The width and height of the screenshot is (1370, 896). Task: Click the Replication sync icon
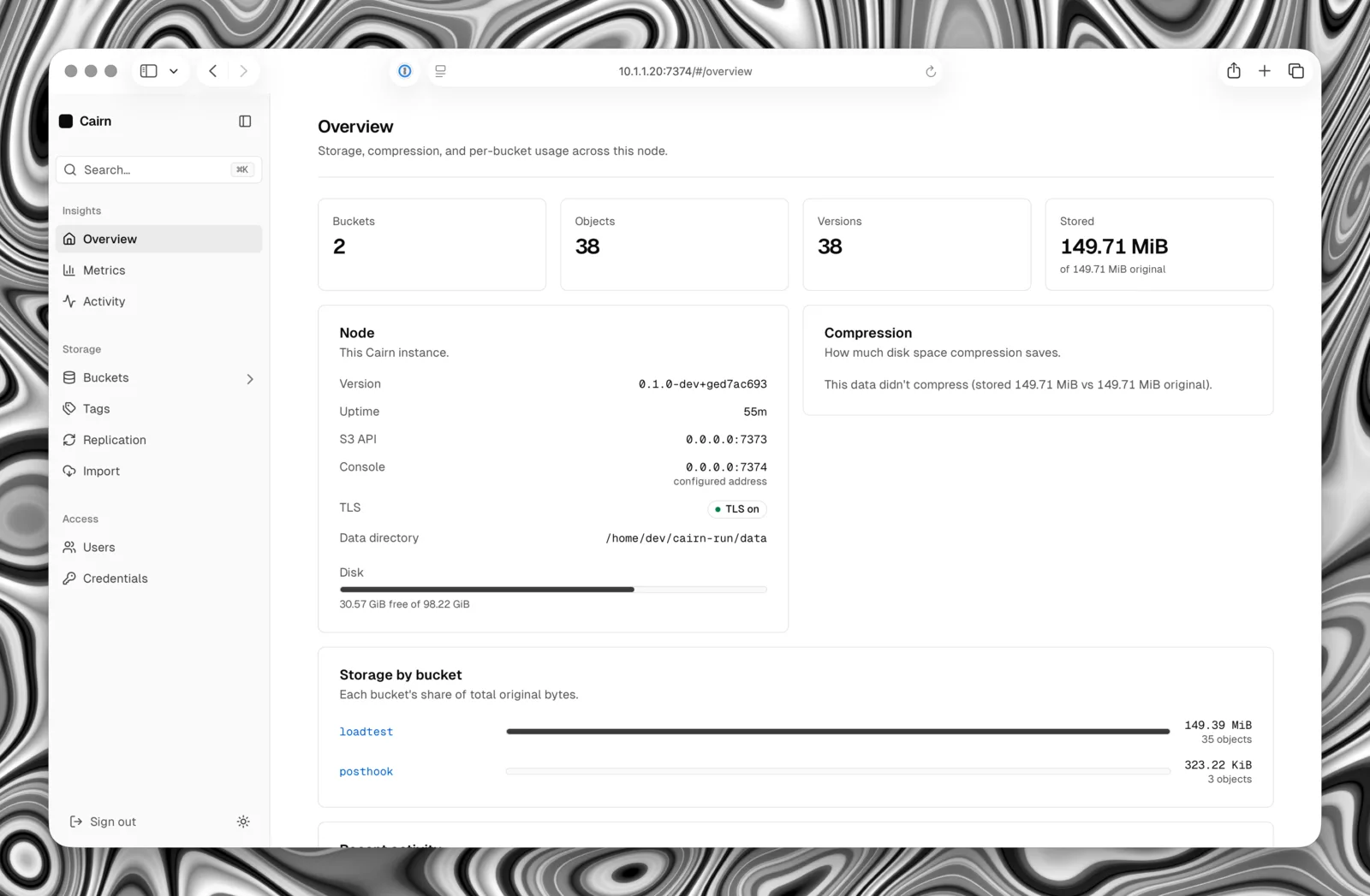tap(69, 440)
